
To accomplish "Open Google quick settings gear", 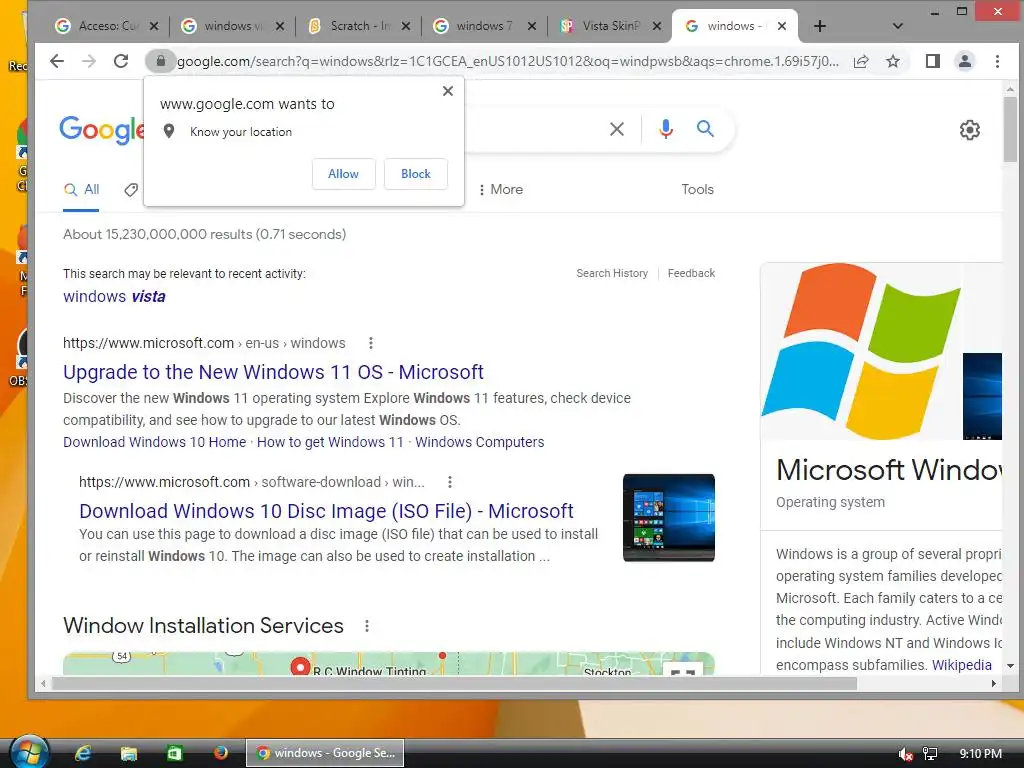I will tap(970, 130).
